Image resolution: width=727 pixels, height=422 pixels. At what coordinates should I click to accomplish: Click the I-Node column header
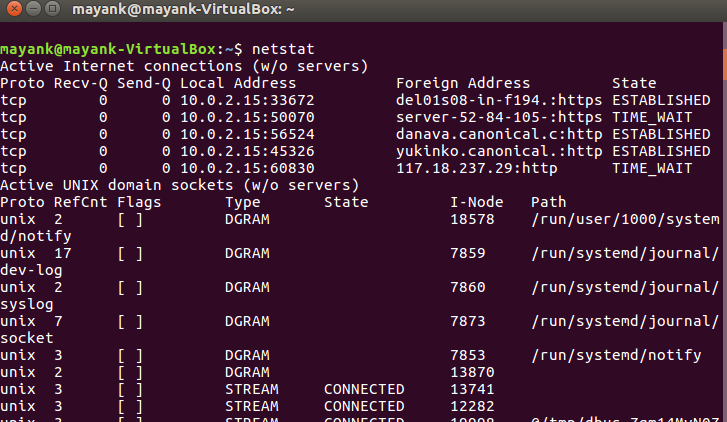477,202
